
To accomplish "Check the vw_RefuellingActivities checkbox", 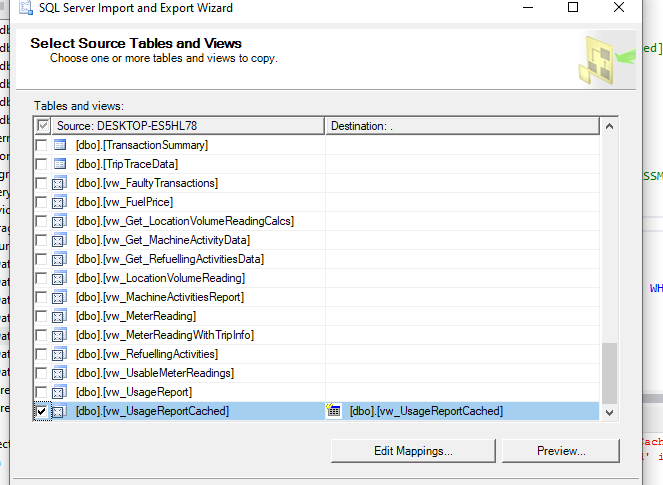I will point(41,355).
